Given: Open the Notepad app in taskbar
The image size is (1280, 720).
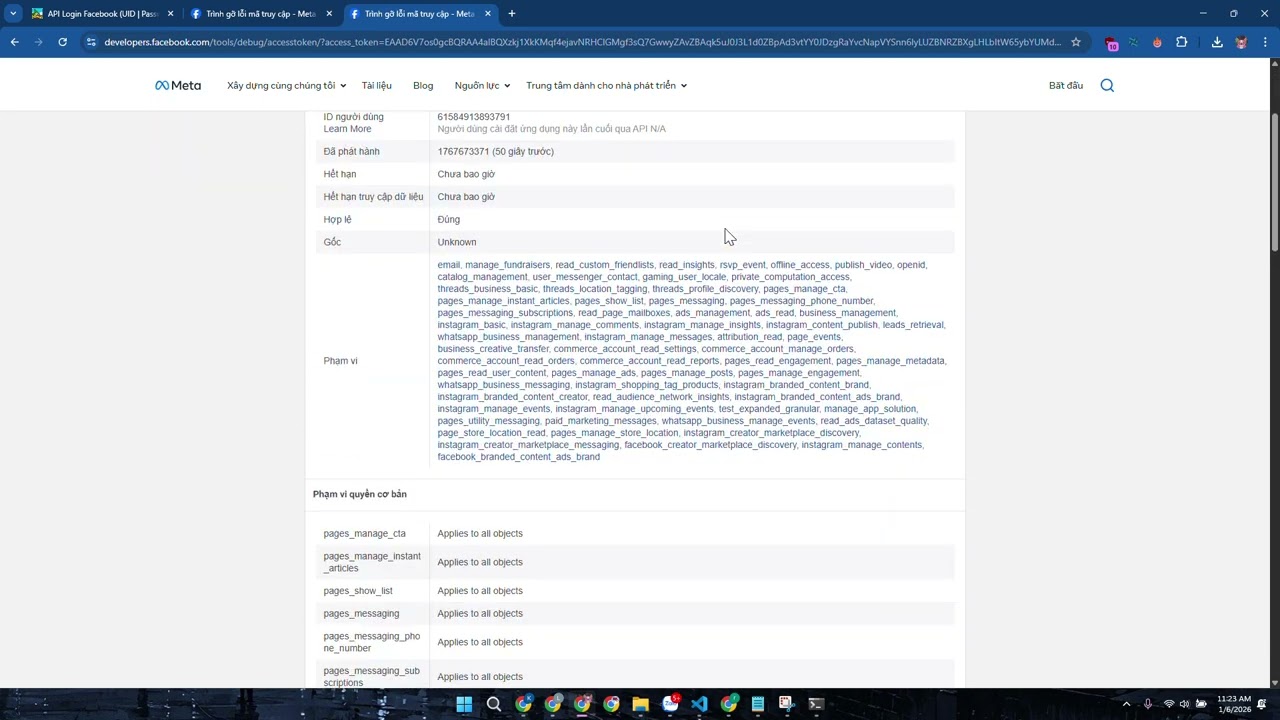Looking at the screenshot, I should click(x=757, y=704).
